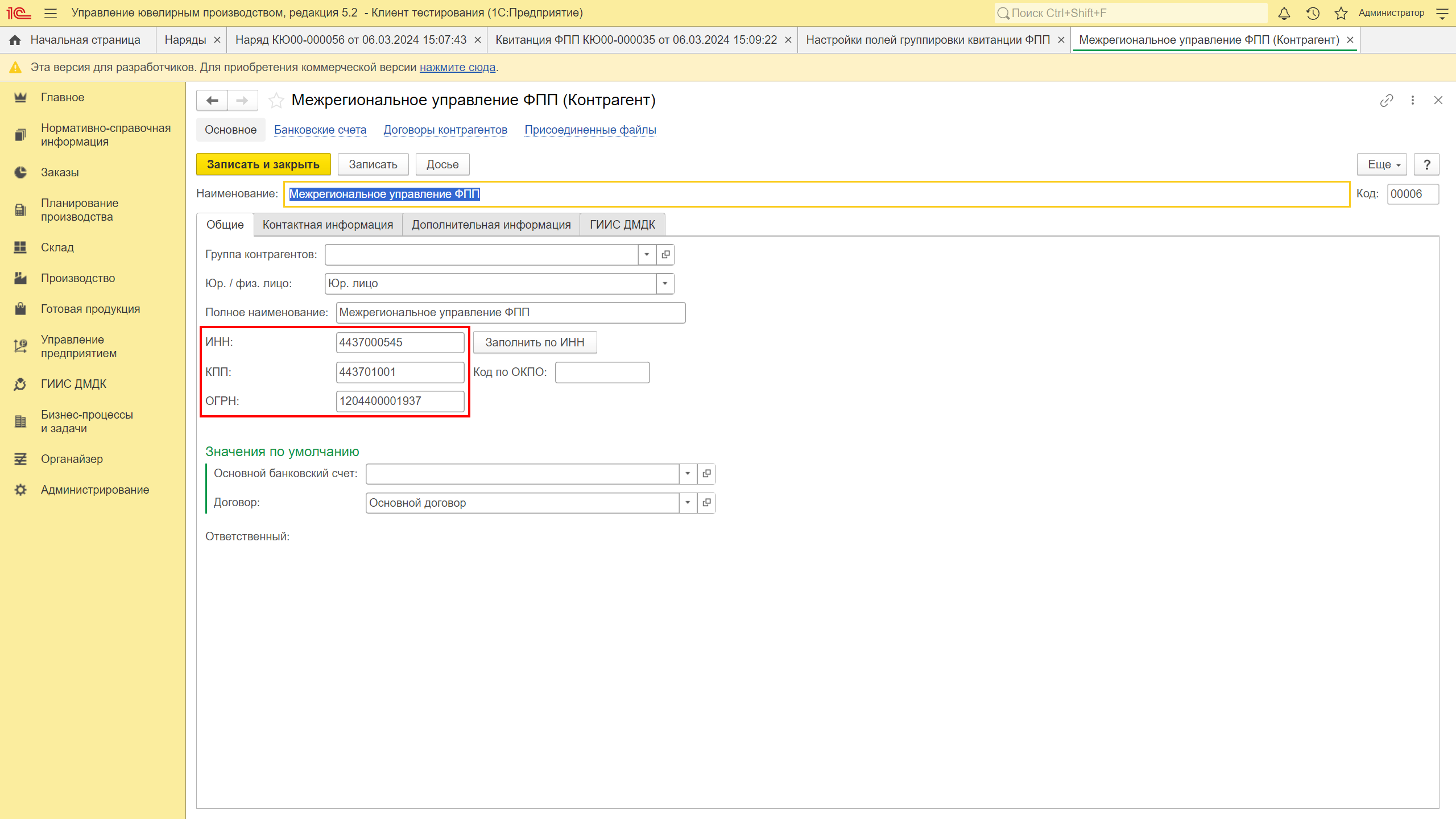
Task: Open Присоединенные файлы link
Action: tap(590, 130)
